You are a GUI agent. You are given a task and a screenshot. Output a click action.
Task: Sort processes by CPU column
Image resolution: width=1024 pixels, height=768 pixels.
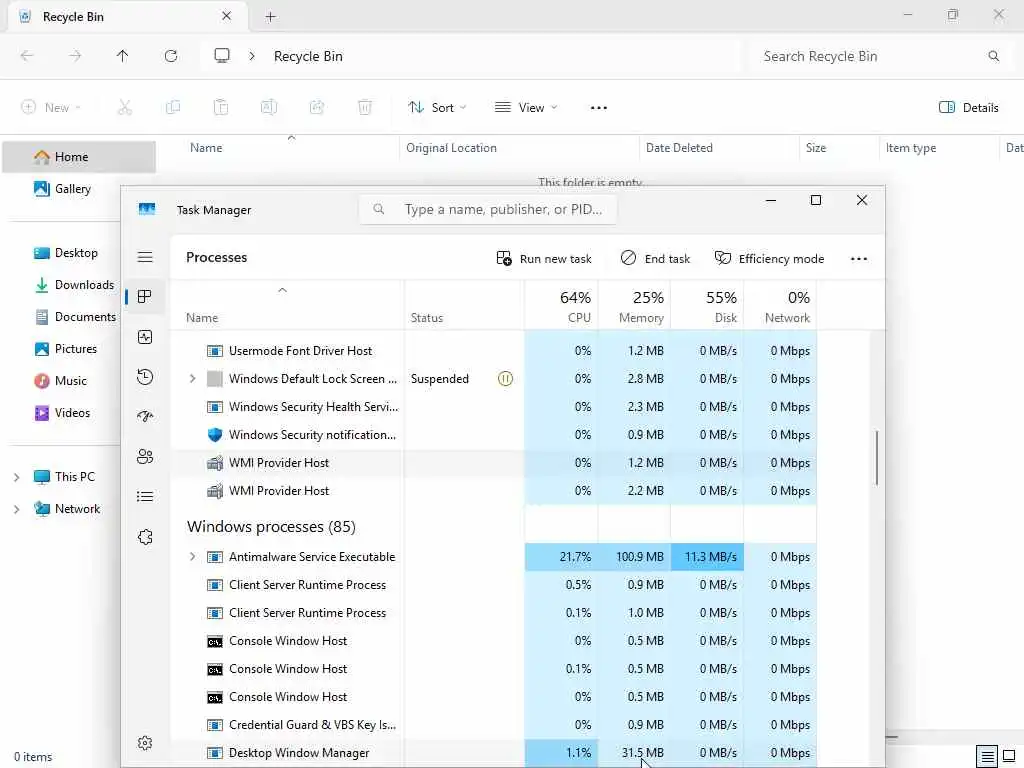click(x=562, y=306)
